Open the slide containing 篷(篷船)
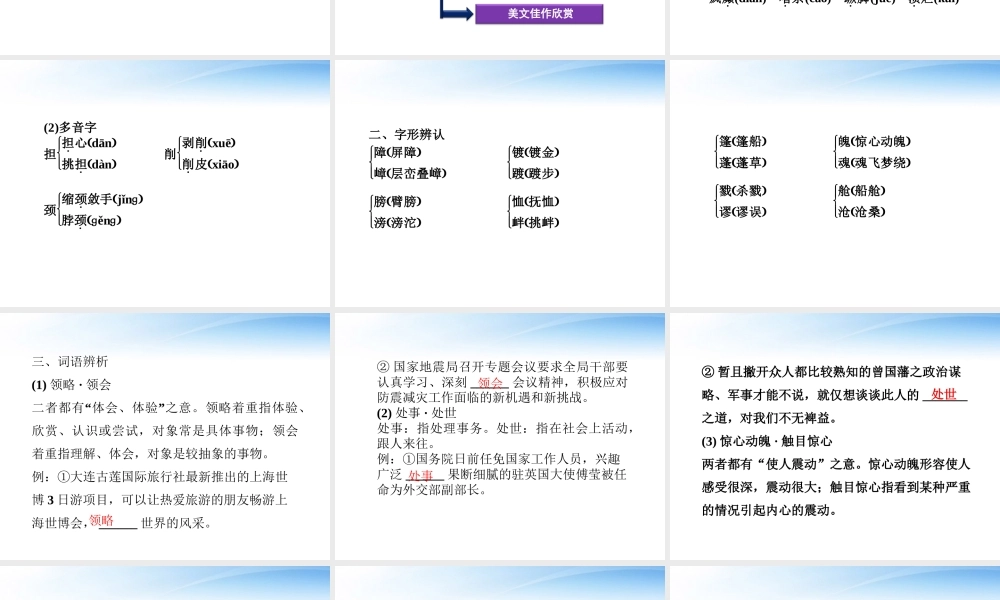This screenshot has width=1000, height=600. click(834, 183)
